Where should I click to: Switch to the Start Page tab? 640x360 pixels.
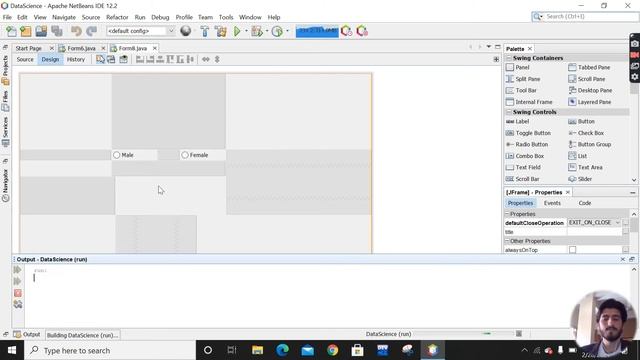29,48
